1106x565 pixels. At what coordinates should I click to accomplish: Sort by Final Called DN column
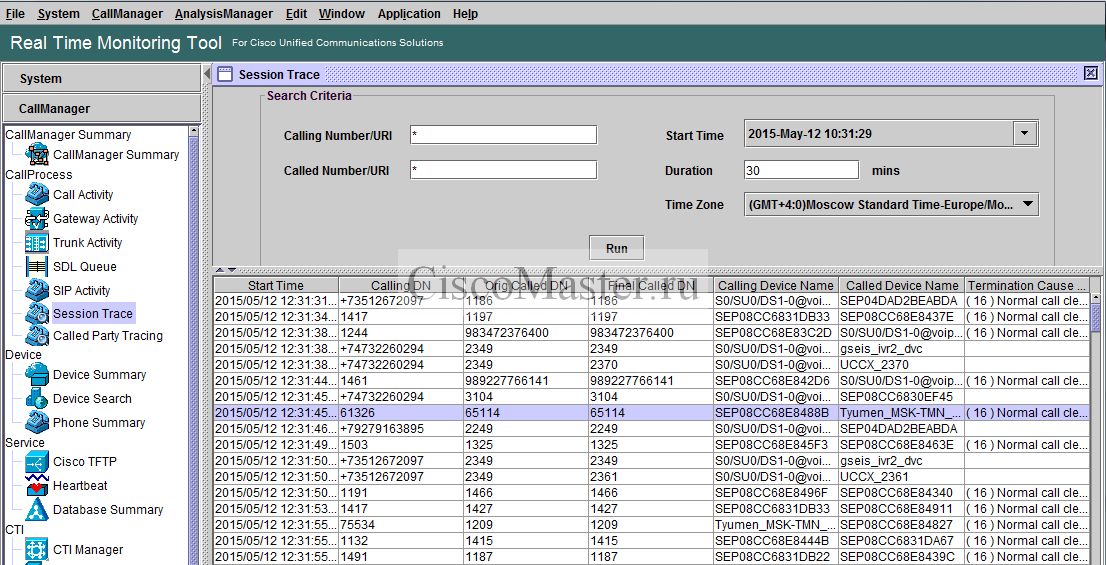pyautogui.click(x=650, y=286)
